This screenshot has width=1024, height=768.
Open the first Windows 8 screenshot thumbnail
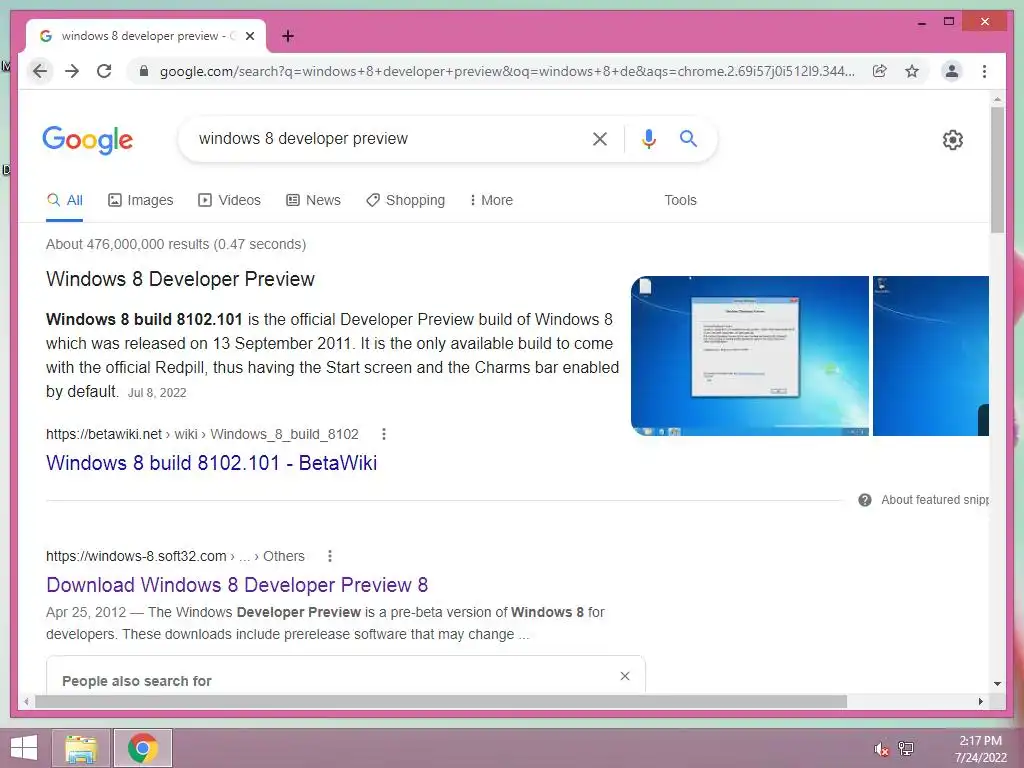click(x=750, y=356)
